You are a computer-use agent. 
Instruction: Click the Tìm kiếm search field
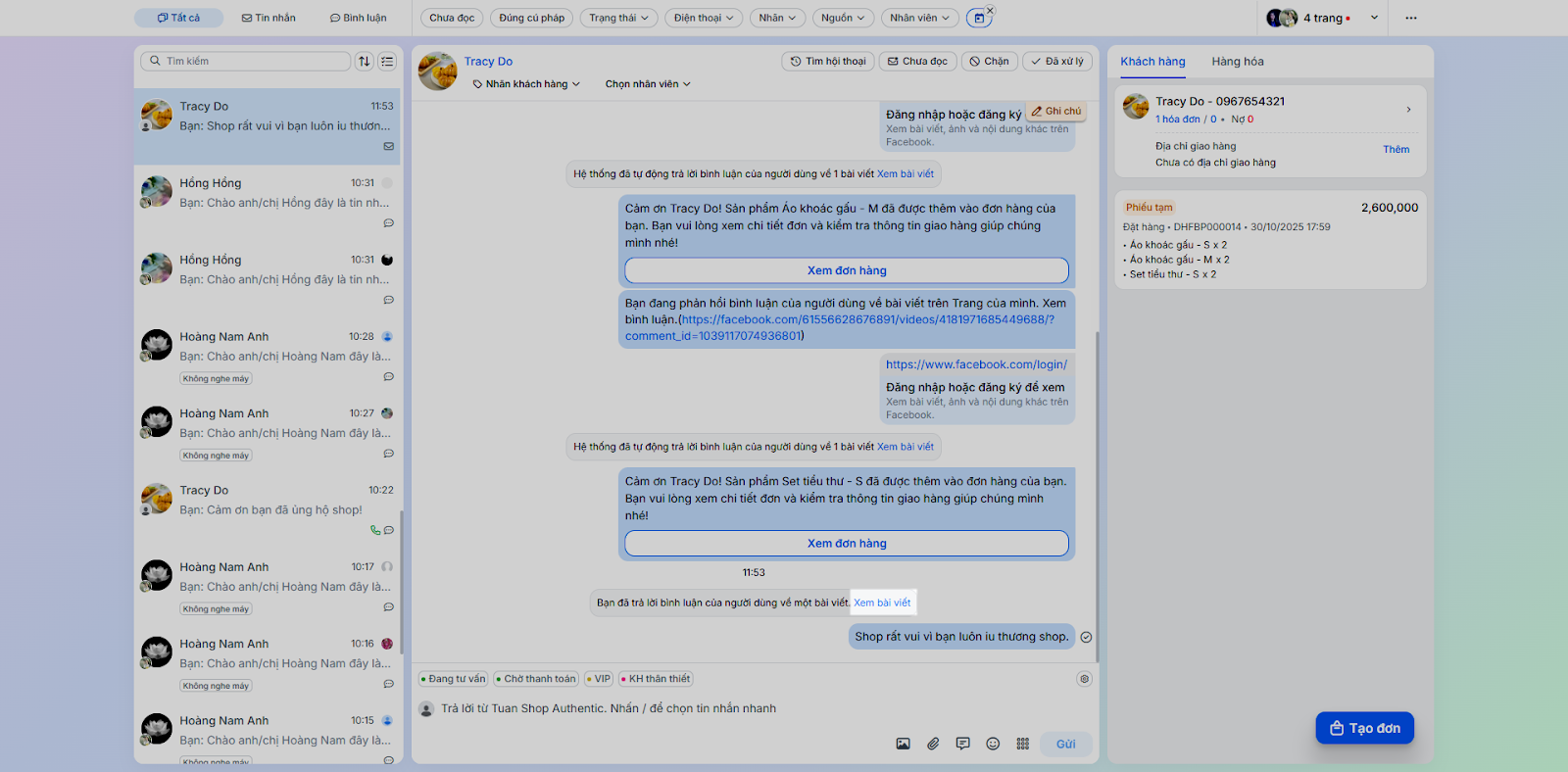click(x=246, y=61)
